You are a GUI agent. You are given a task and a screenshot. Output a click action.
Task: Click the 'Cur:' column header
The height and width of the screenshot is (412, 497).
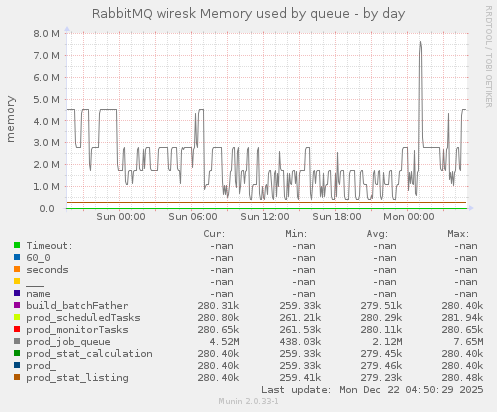click(x=214, y=234)
